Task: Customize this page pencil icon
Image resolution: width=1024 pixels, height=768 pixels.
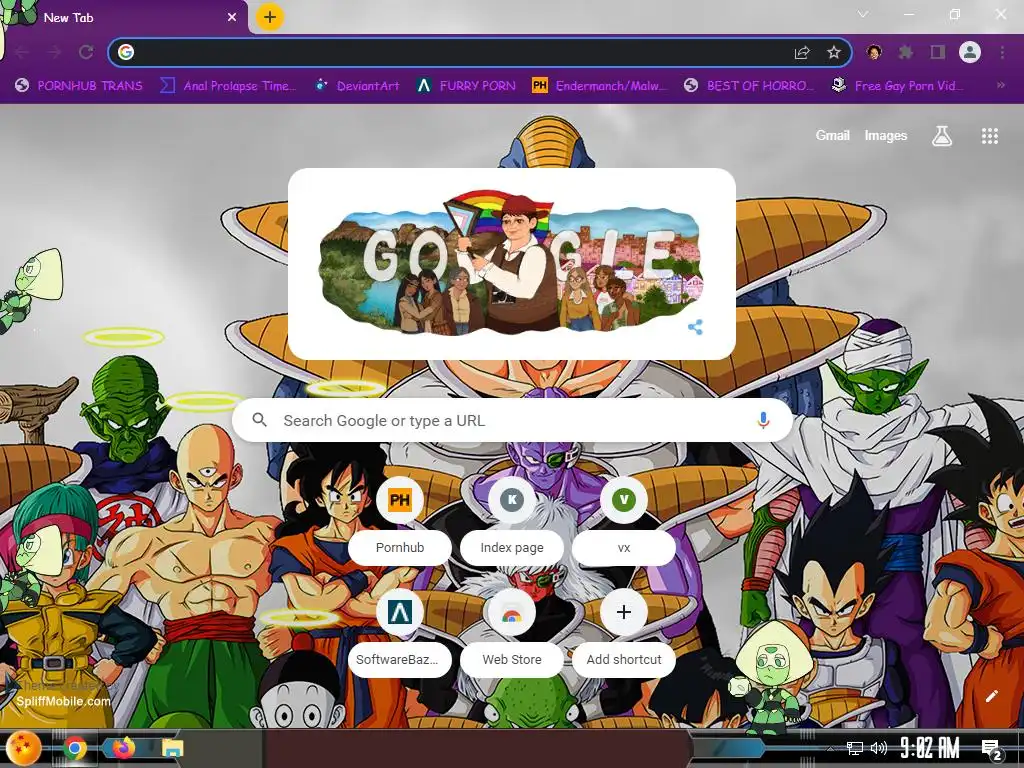Action: click(991, 696)
